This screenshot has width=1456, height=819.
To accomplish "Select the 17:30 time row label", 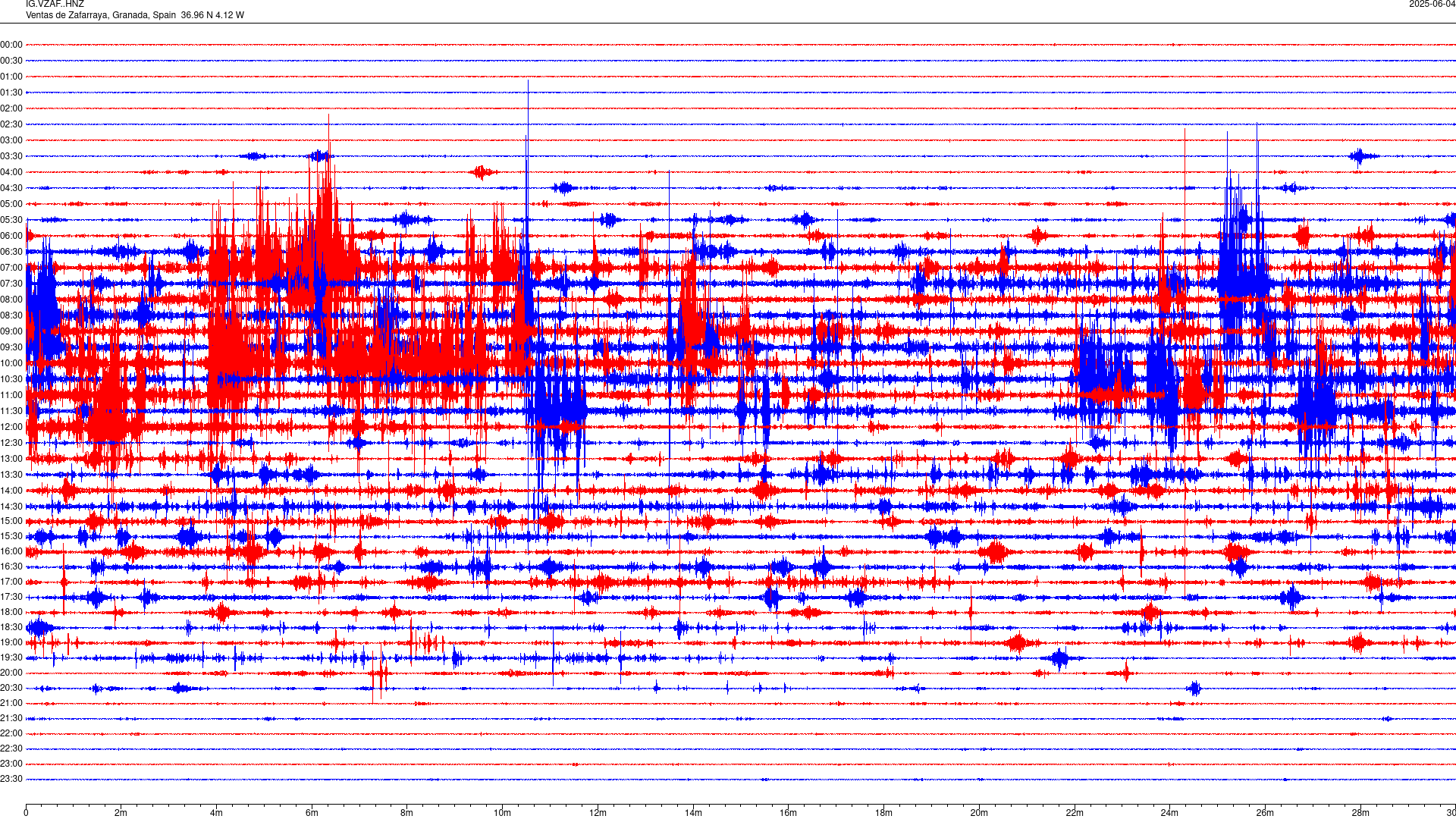I will pyautogui.click(x=11, y=597).
